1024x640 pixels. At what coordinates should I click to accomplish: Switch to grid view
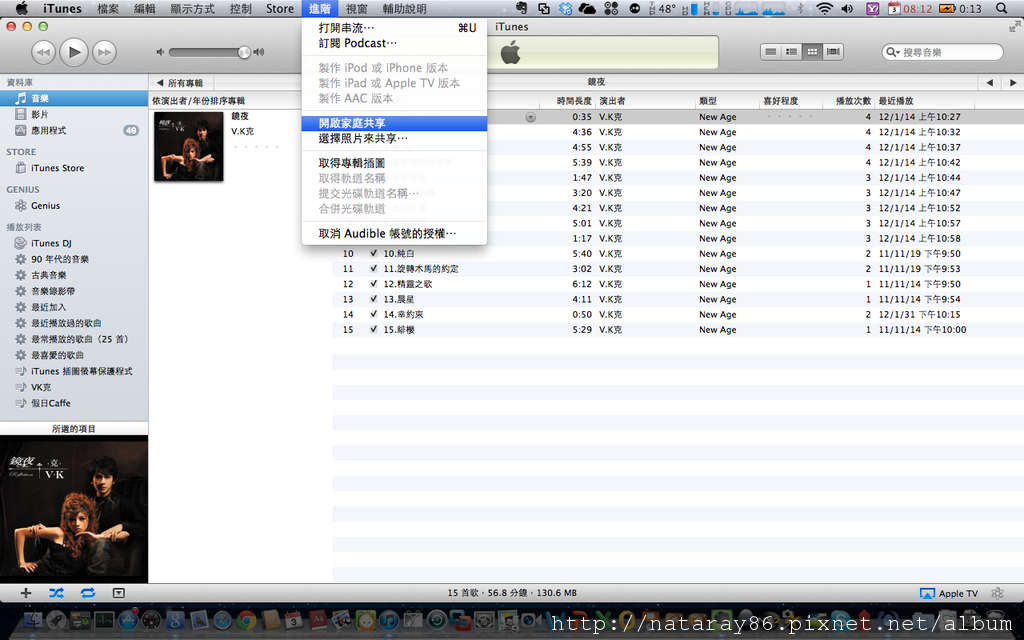812,52
